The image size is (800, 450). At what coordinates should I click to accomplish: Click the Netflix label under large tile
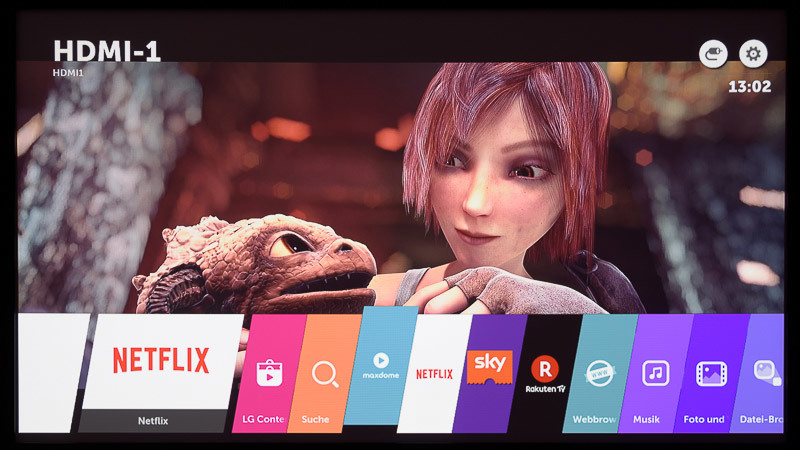[x=153, y=421]
